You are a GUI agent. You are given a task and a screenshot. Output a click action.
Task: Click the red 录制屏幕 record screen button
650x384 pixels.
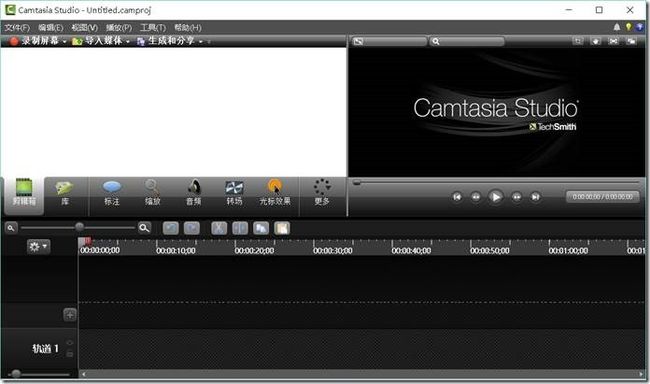[x=35, y=41]
